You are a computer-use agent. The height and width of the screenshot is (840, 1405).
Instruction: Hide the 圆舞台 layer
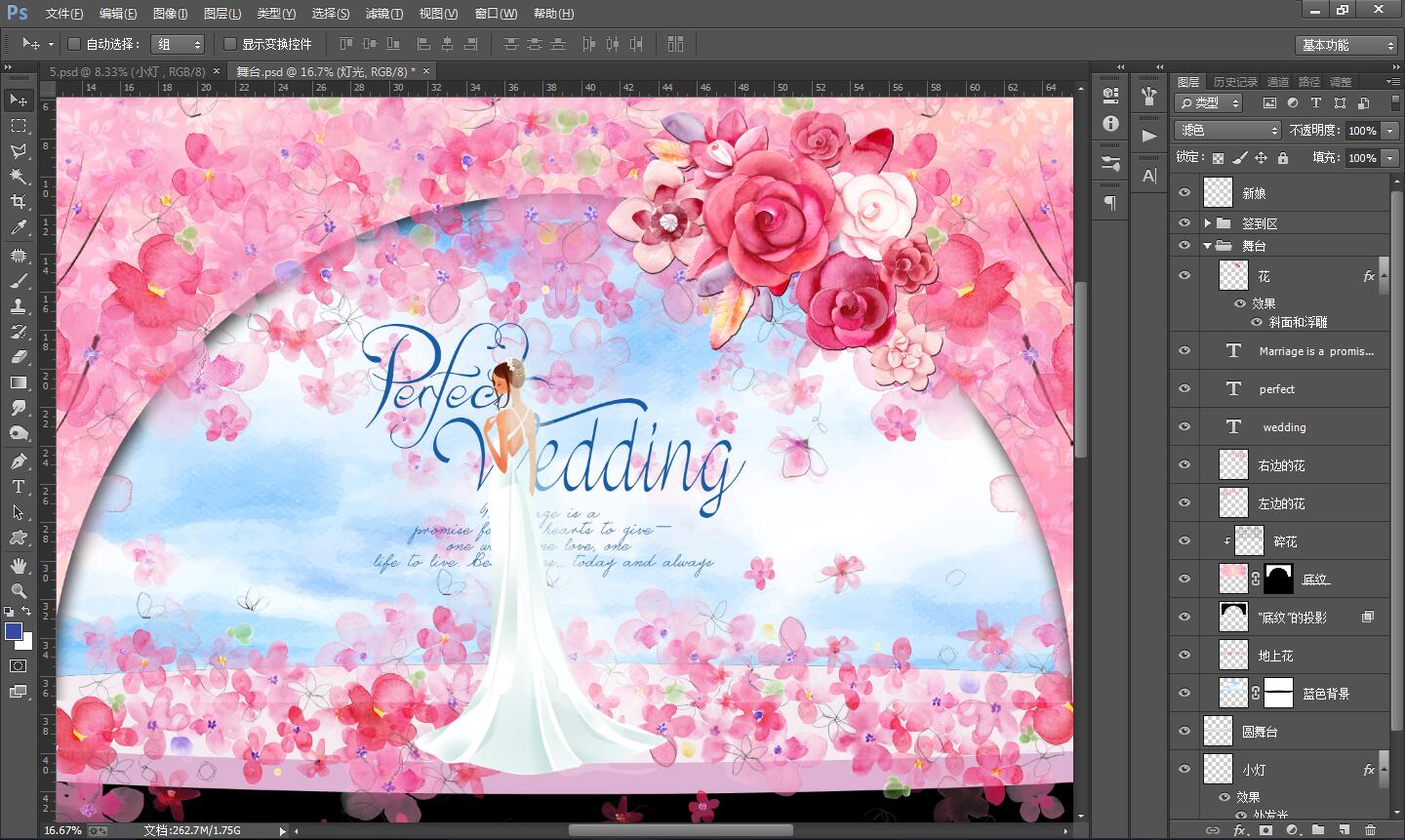tap(1184, 731)
